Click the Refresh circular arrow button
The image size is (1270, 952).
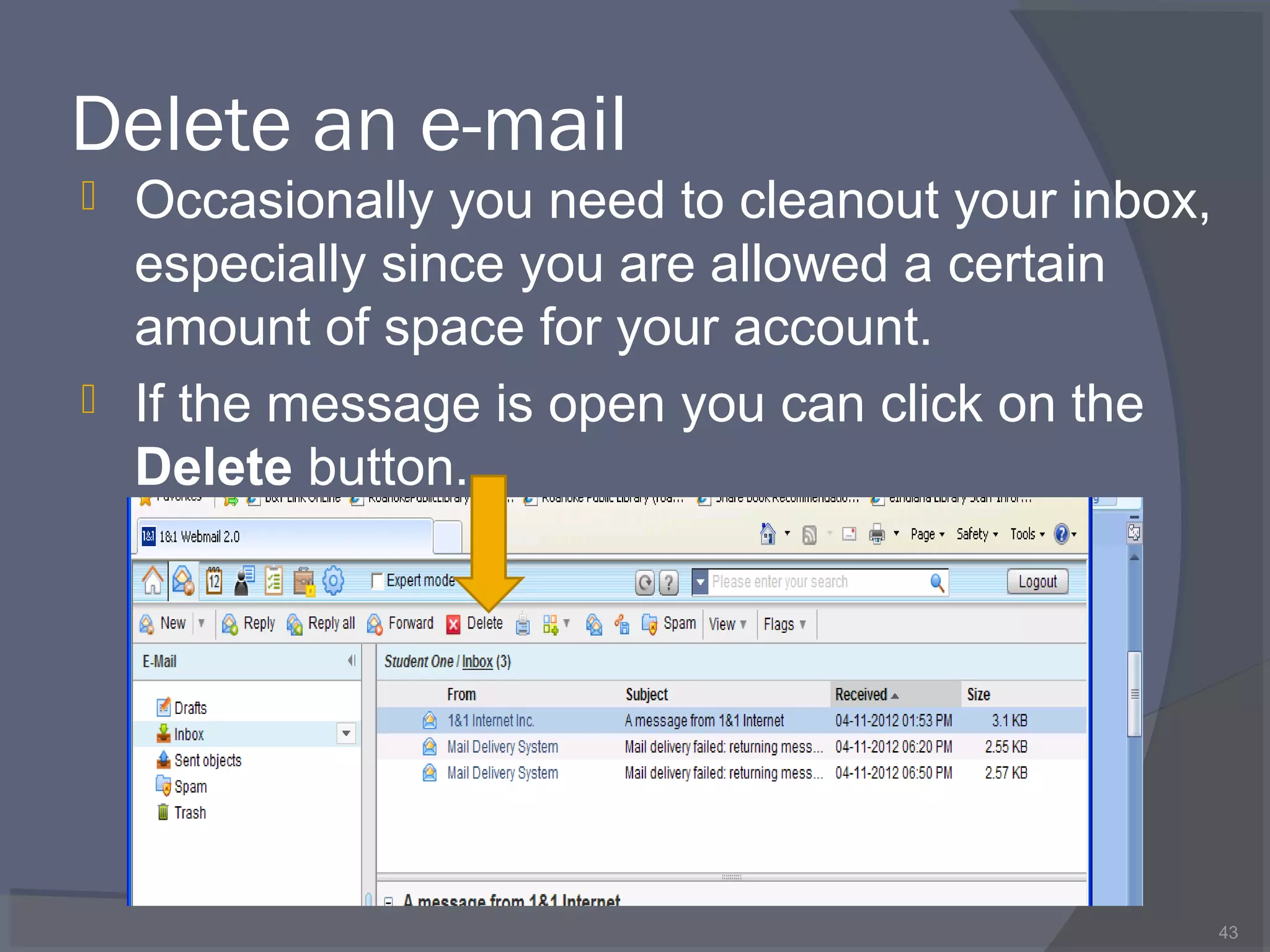coord(645,583)
